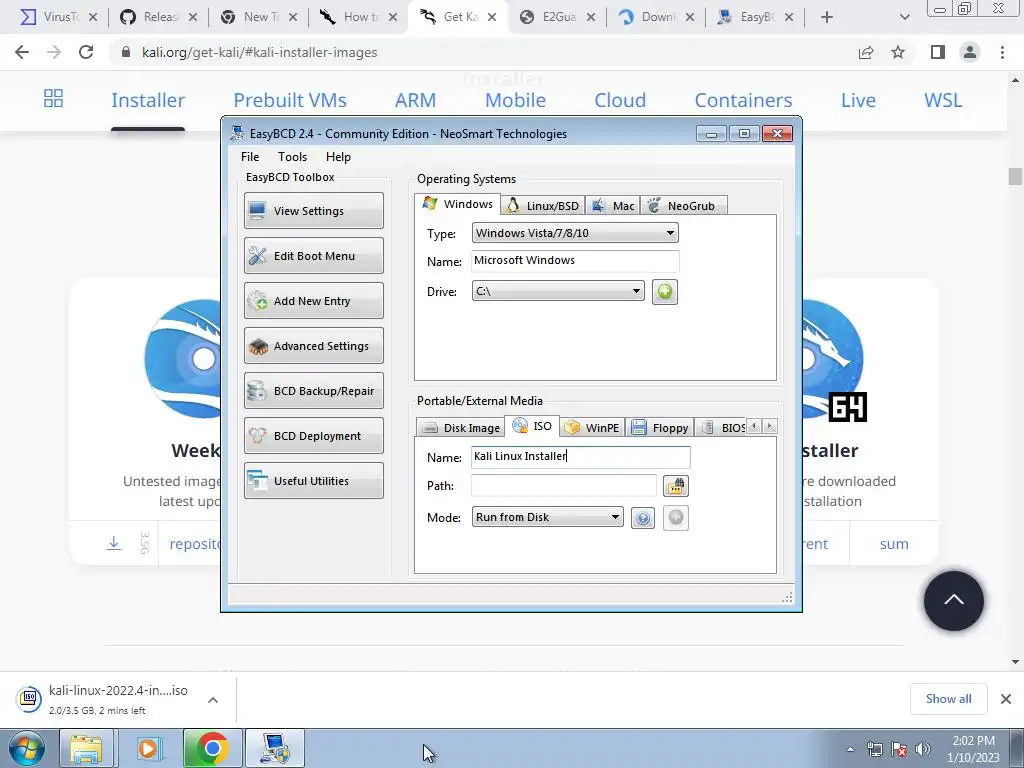Toggle Chrome side panel icon
Viewport: 1024px width, 768px height.
[x=938, y=52]
